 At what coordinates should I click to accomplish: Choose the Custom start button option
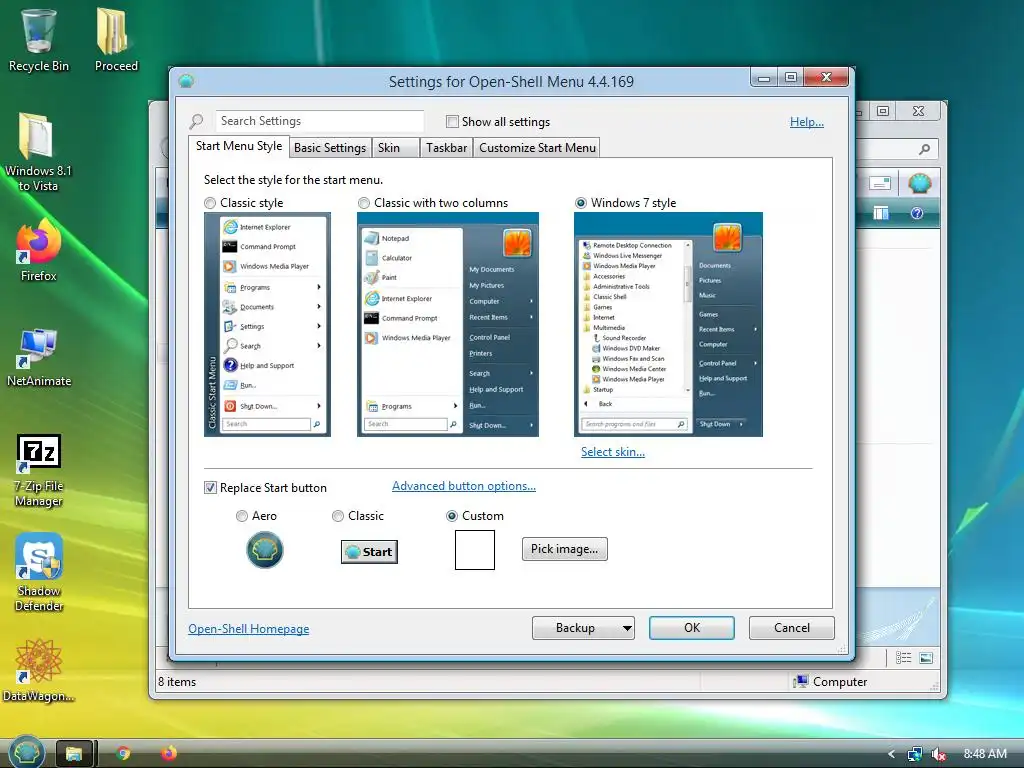tap(451, 516)
